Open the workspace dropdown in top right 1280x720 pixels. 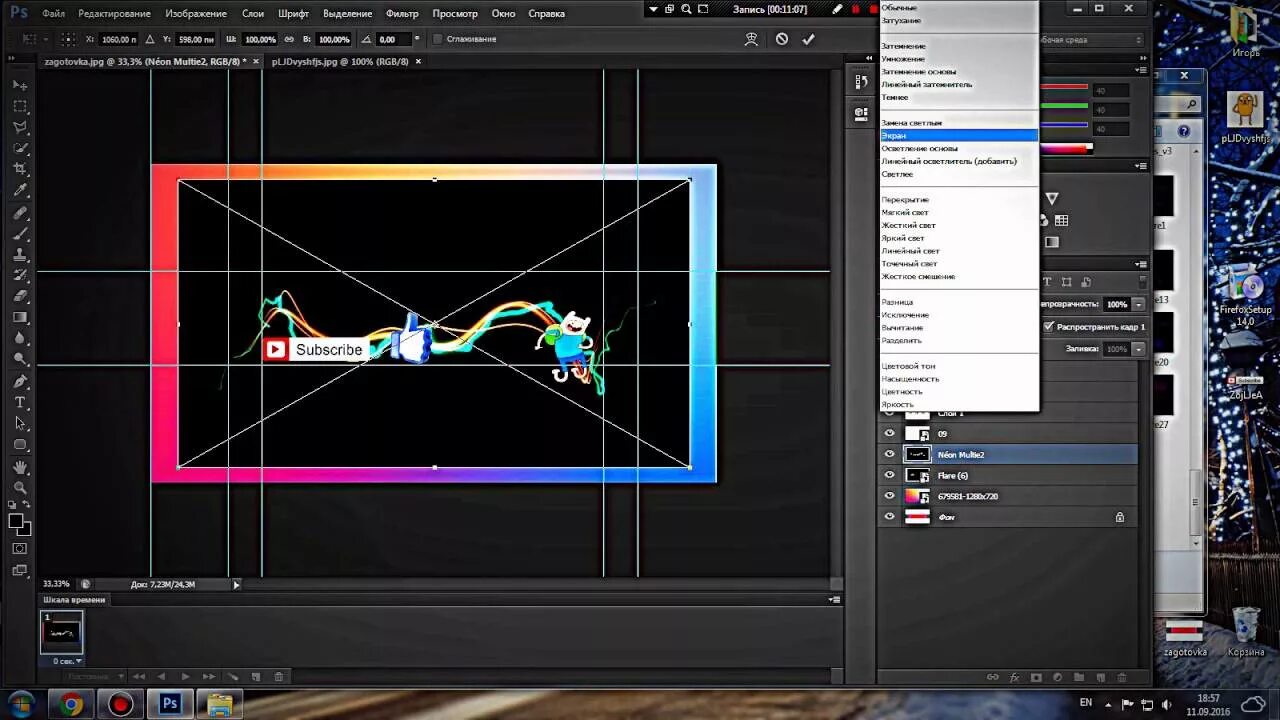(1090, 40)
